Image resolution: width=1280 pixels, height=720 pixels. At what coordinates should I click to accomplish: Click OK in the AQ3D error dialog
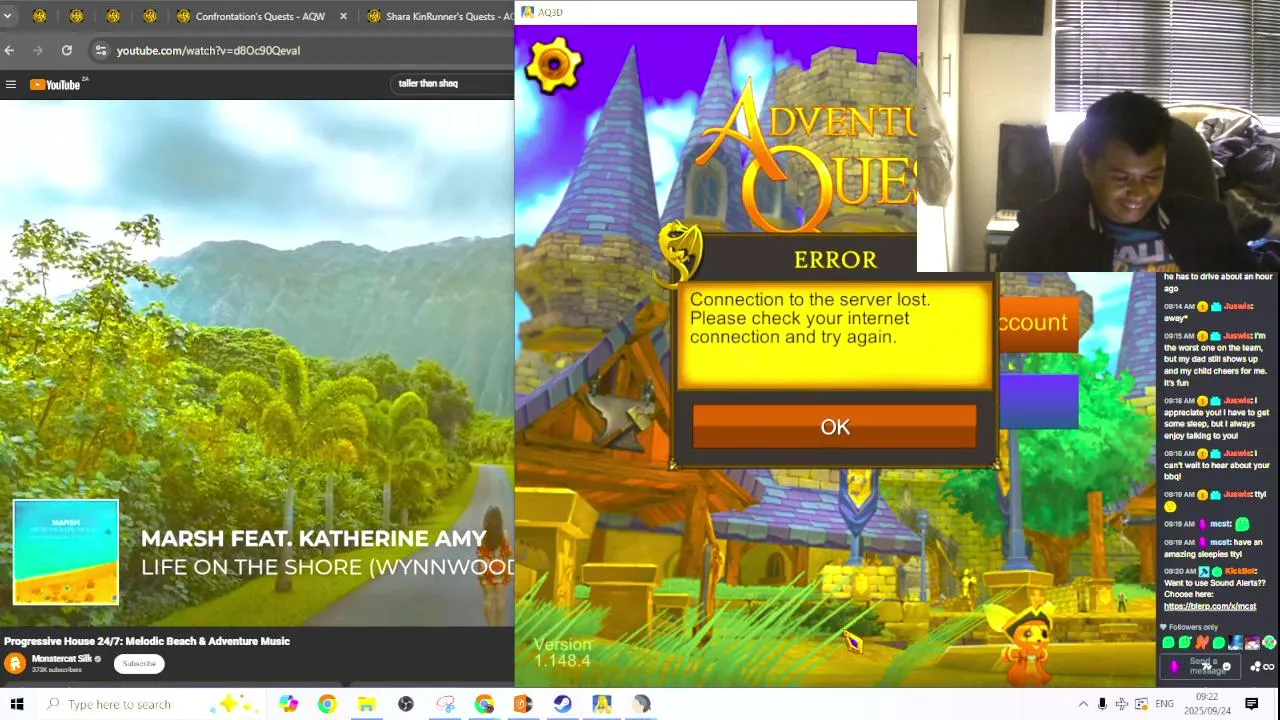[834, 427]
